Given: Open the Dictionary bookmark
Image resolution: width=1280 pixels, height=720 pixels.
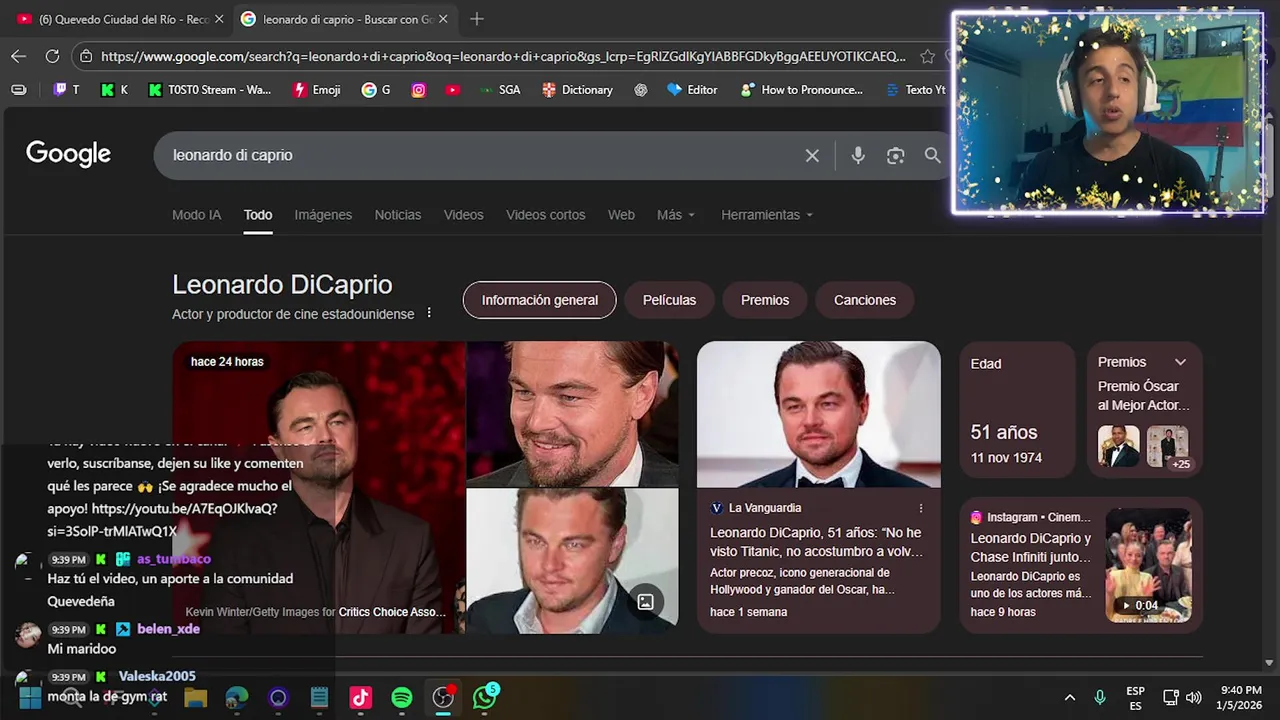Looking at the screenshot, I should pos(577,89).
